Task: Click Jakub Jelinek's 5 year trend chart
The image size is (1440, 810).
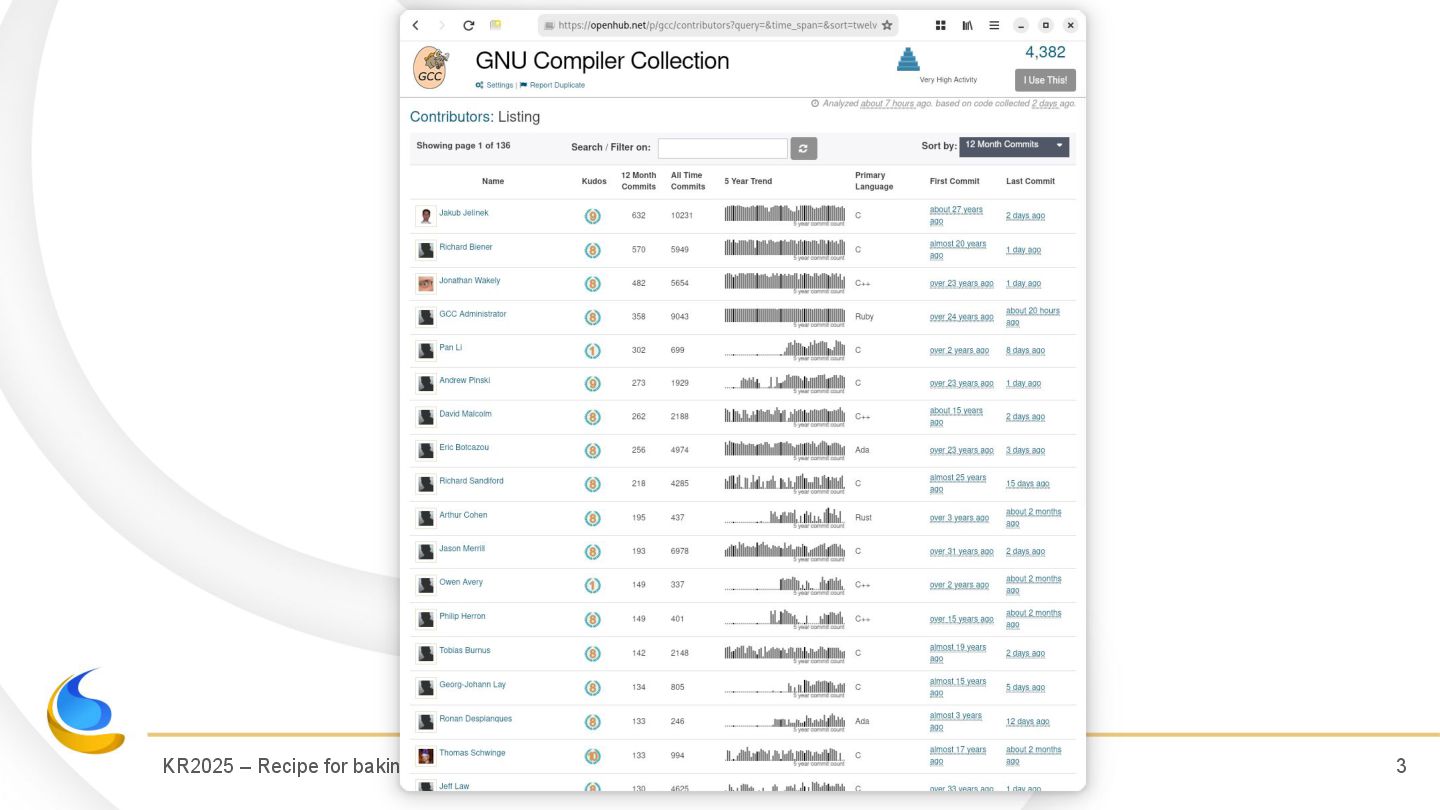Action: pyautogui.click(x=785, y=214)
